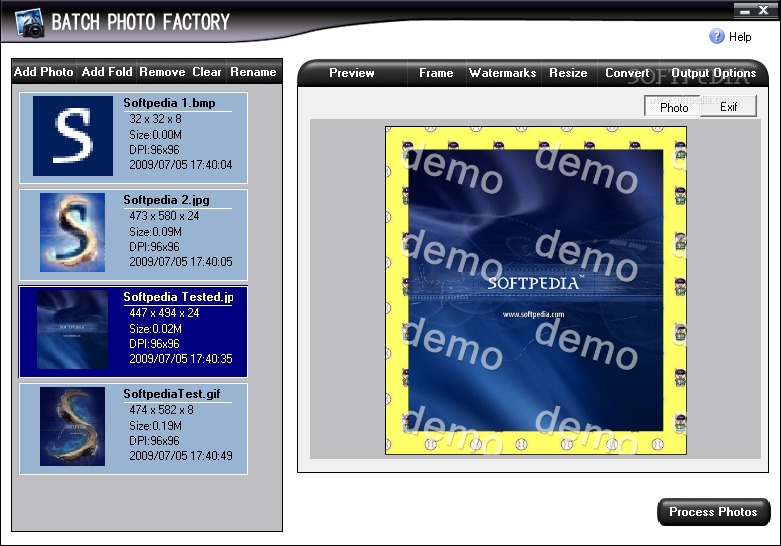The height and width of the screenshot is (546, 781).
Task: Click Rename in the file toolbar
Action: coord(253,72)
